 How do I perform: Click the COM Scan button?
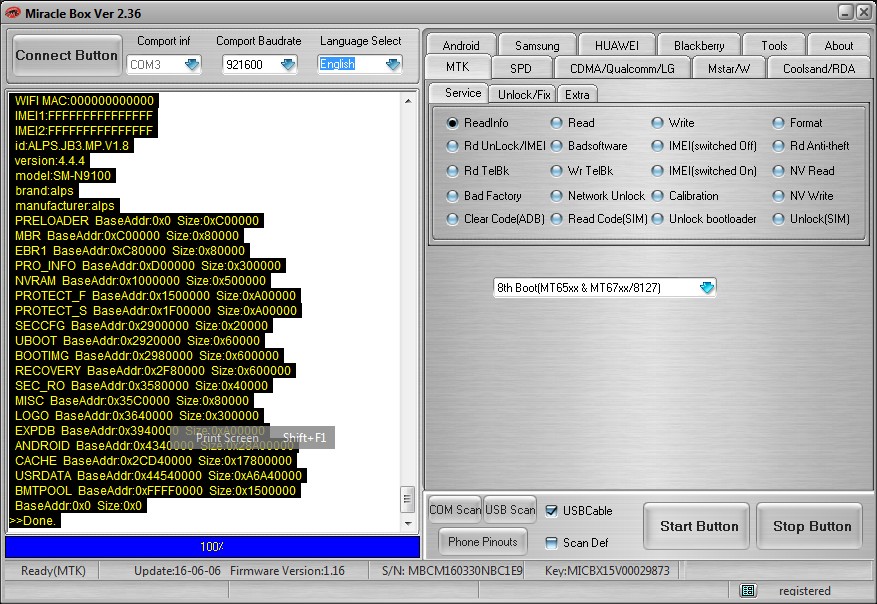point(455,509)
